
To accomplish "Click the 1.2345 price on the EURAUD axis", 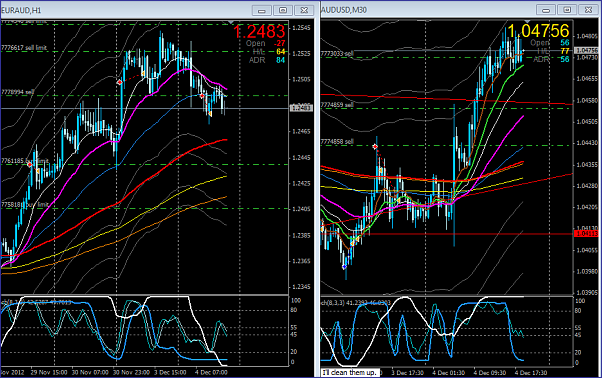I will (301, 287).
